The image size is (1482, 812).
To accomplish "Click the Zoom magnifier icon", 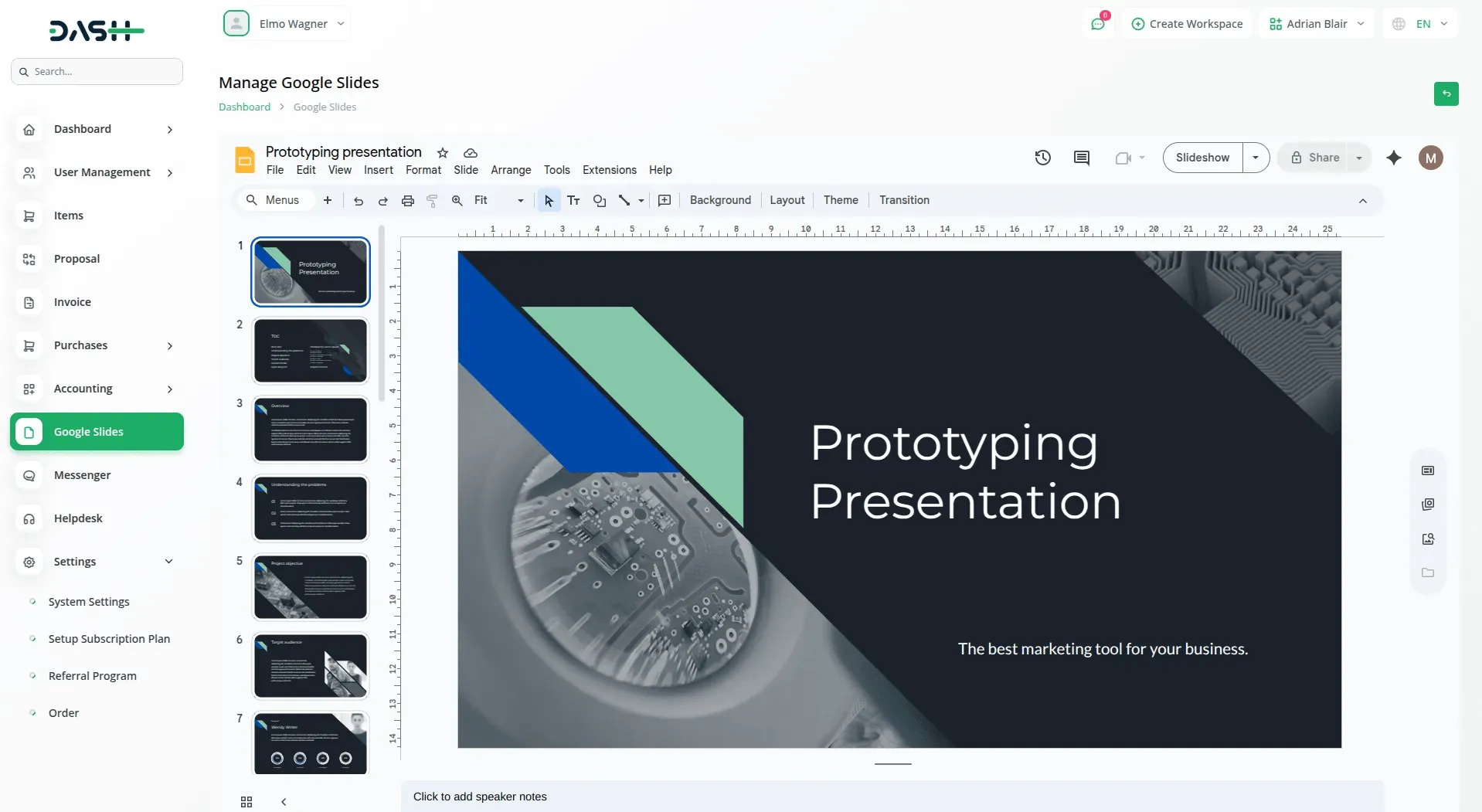I will 457,200.
